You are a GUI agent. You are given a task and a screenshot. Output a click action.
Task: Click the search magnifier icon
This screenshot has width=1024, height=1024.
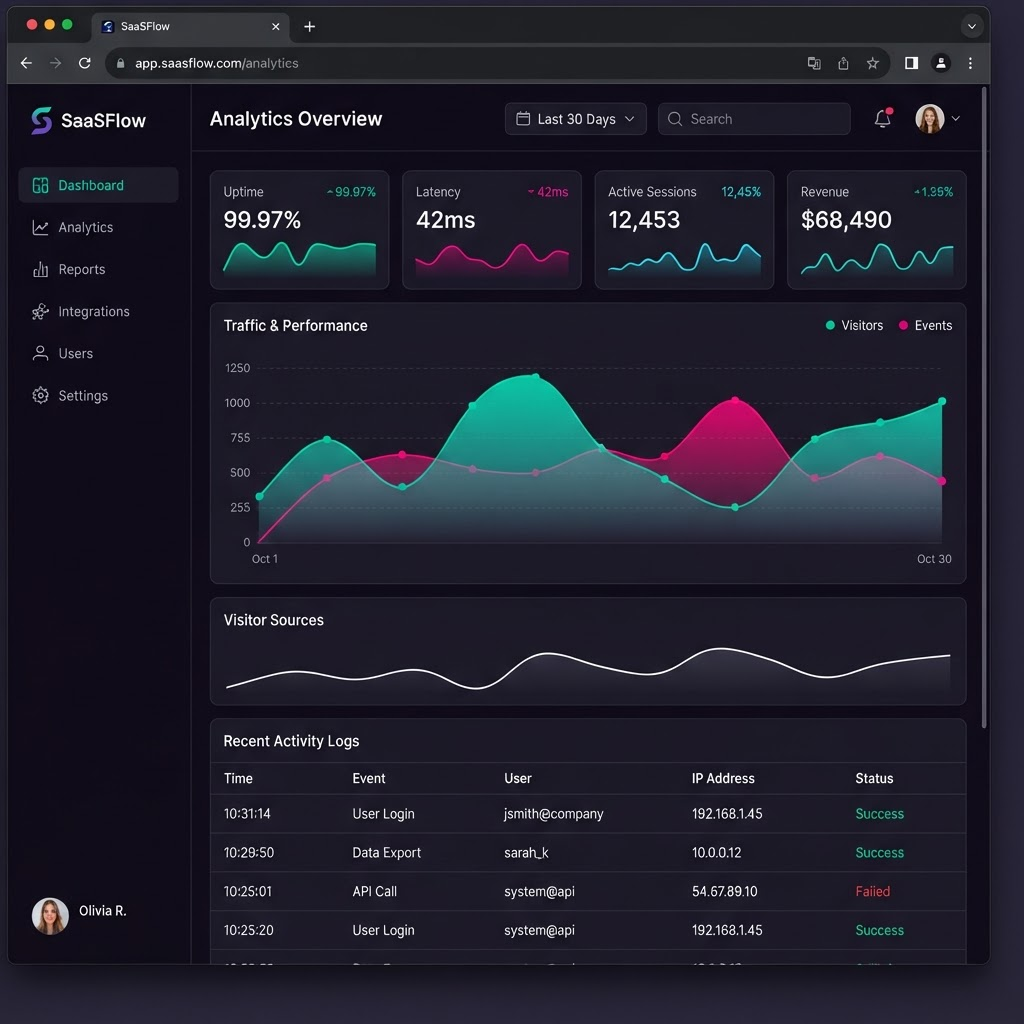point(675,119)
